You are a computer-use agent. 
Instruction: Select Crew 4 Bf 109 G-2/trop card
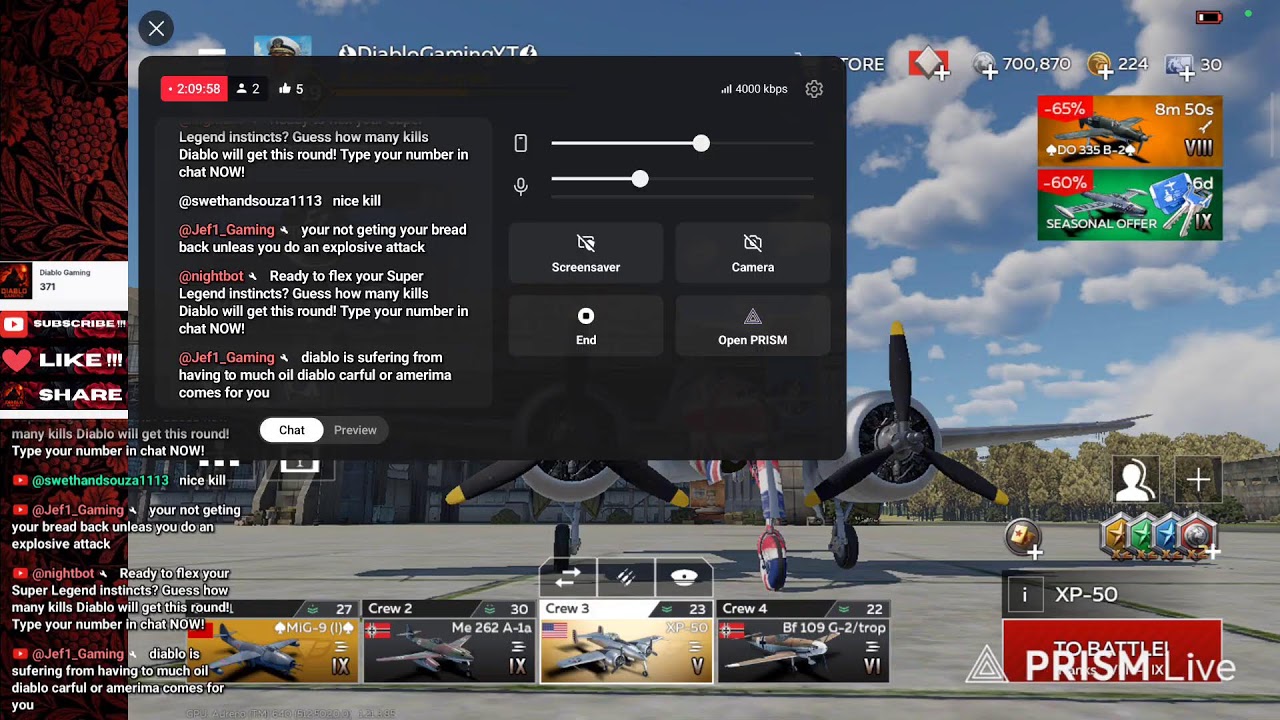(x=803, y=642)
